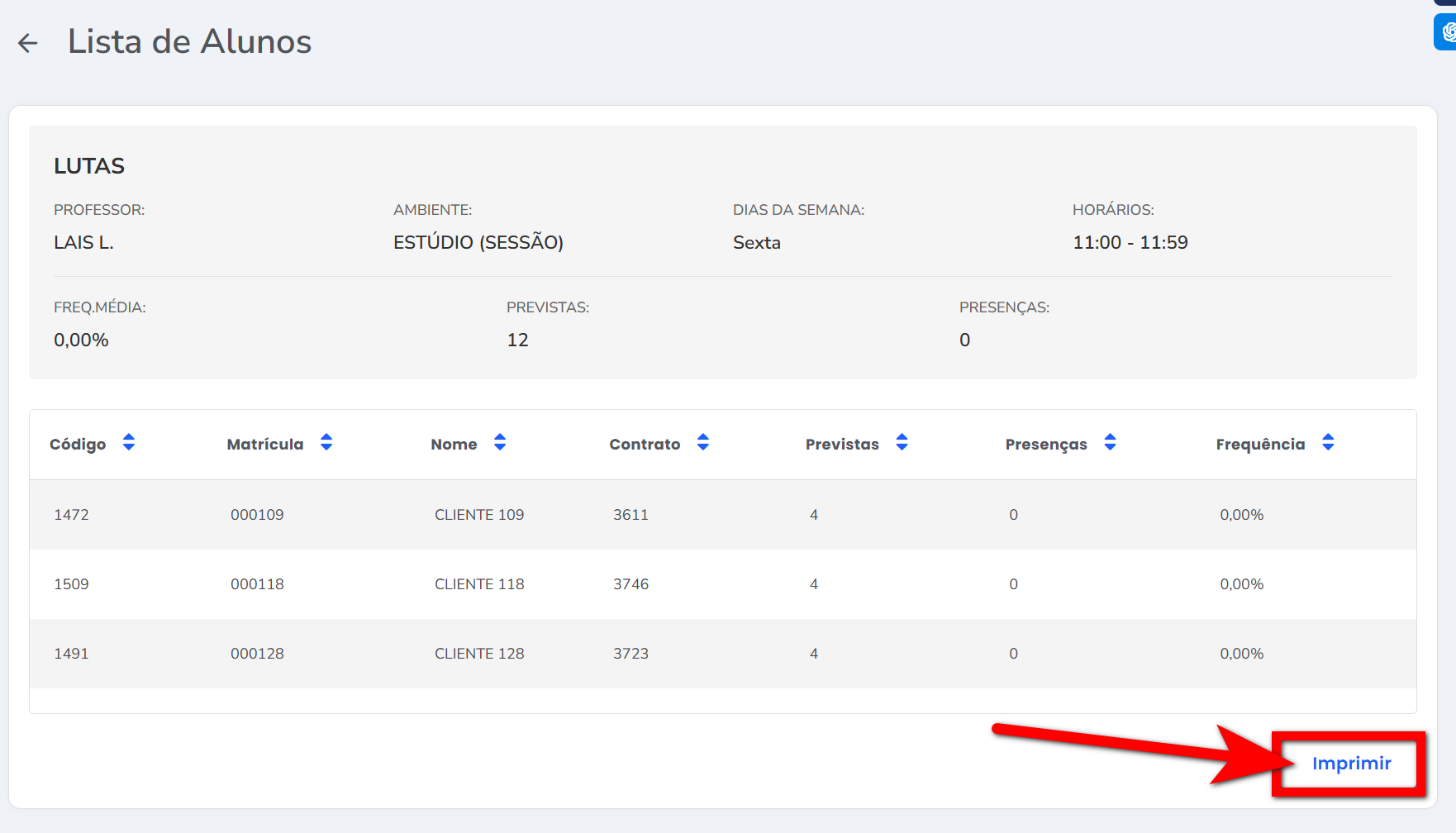Sort by Nome column arrows

coord(500,443)
